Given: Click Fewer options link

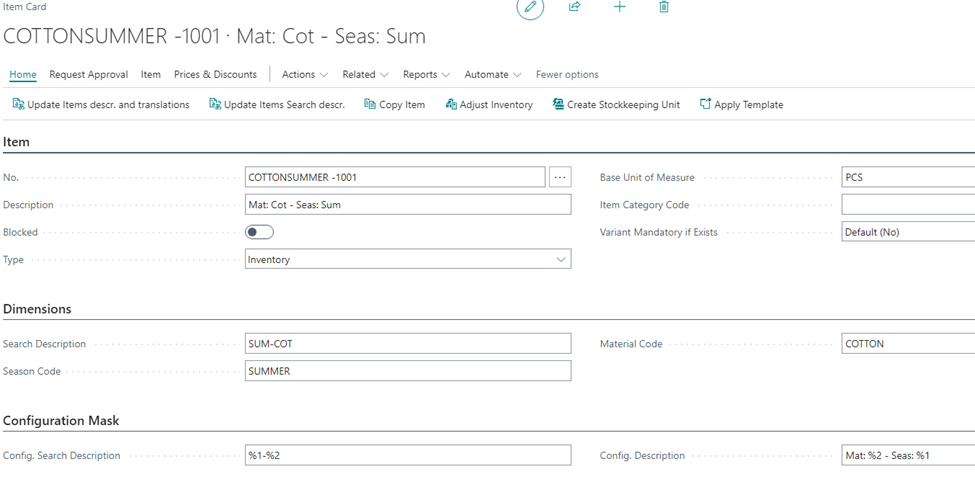Looking at the screenshot, I should 567,75.
